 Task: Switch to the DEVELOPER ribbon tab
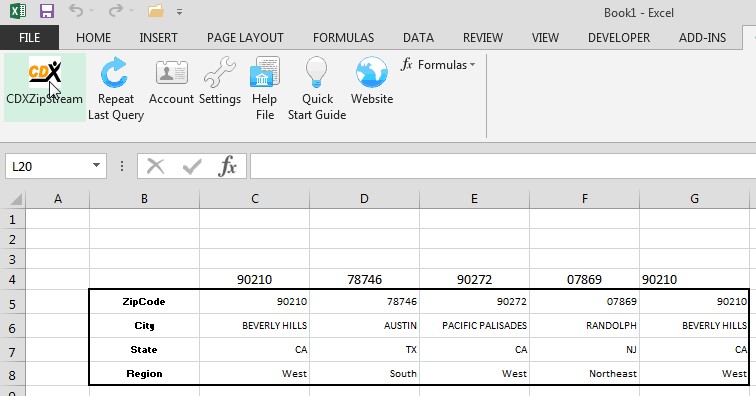(619, 38)
